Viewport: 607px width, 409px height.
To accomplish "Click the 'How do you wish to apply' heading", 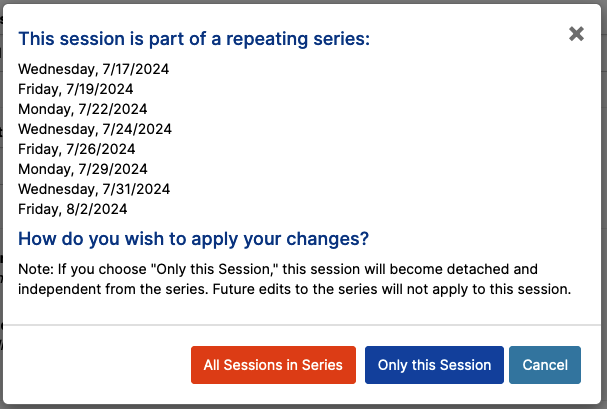I will (x=194, y=239).
